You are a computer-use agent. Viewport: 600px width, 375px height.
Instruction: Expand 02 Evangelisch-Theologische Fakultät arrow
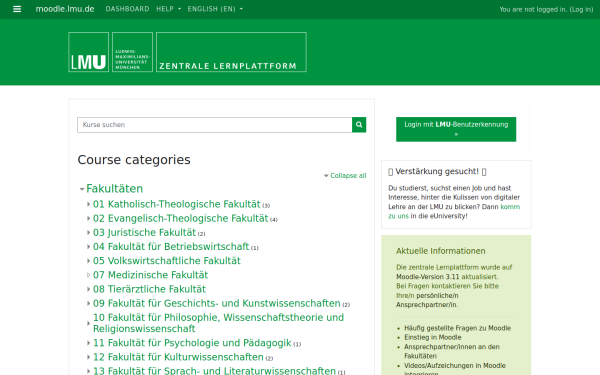88,218
